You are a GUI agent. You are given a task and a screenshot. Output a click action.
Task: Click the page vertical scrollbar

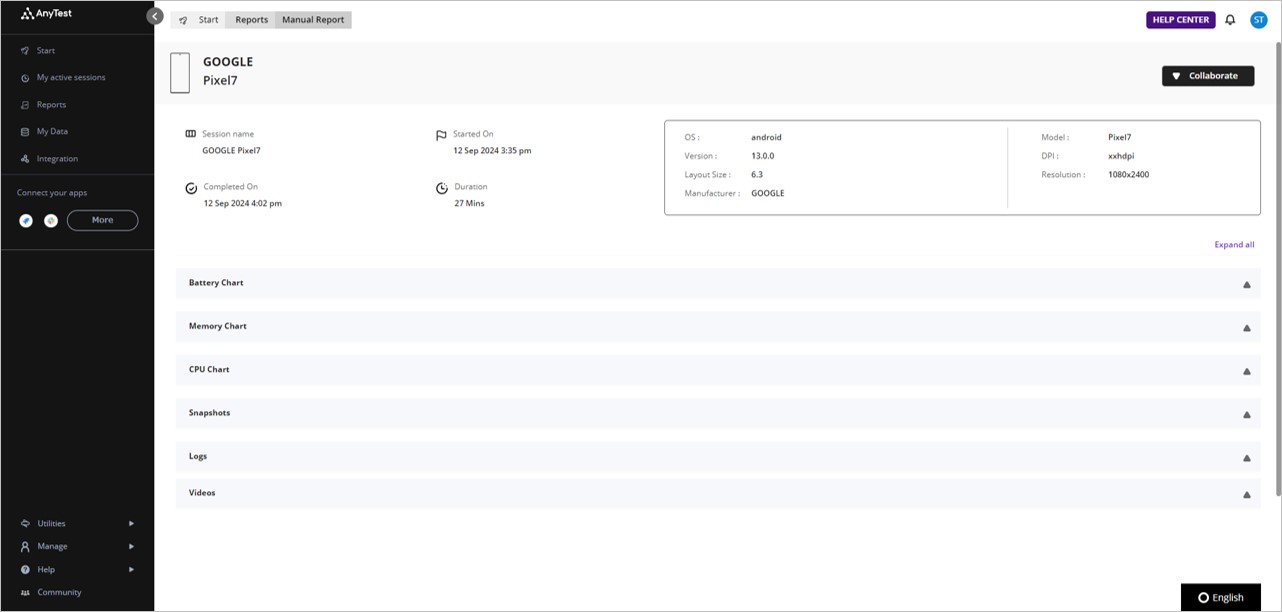click(x=1276, y=270)
